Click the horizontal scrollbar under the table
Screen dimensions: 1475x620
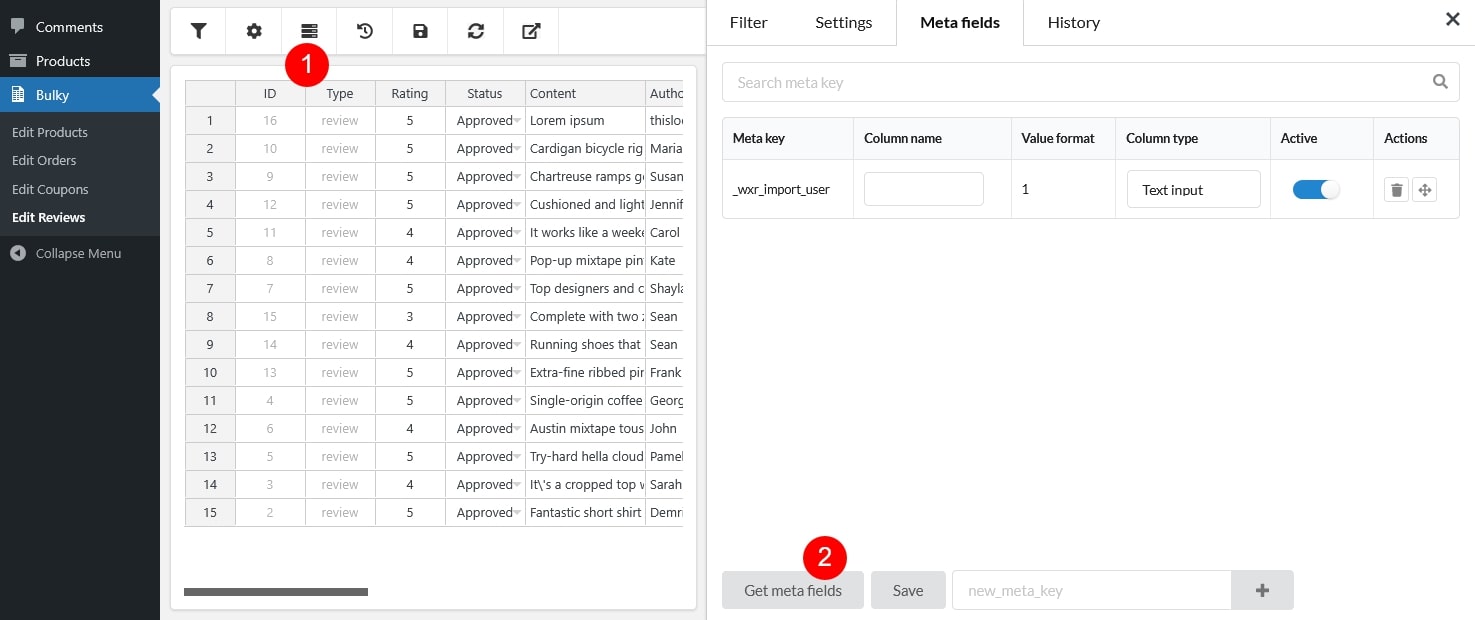pyautogui.click(x=276, y=592)
